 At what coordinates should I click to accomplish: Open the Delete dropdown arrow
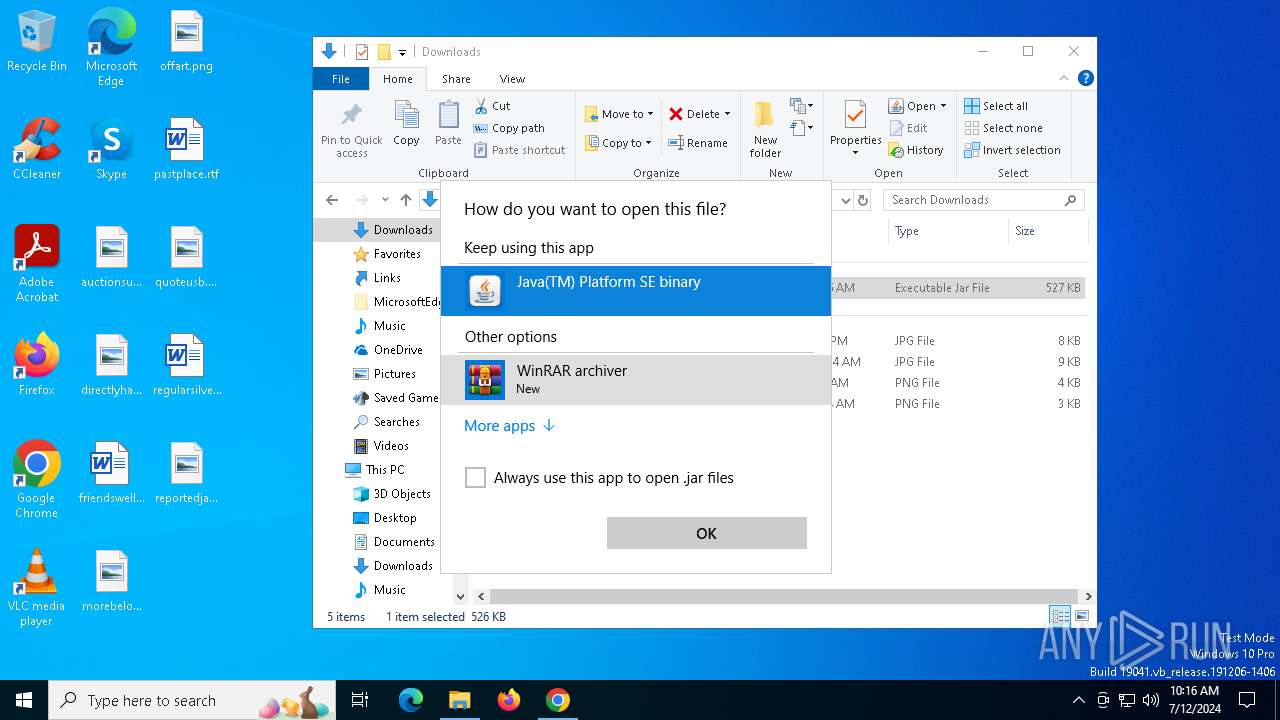click(727, 114)
